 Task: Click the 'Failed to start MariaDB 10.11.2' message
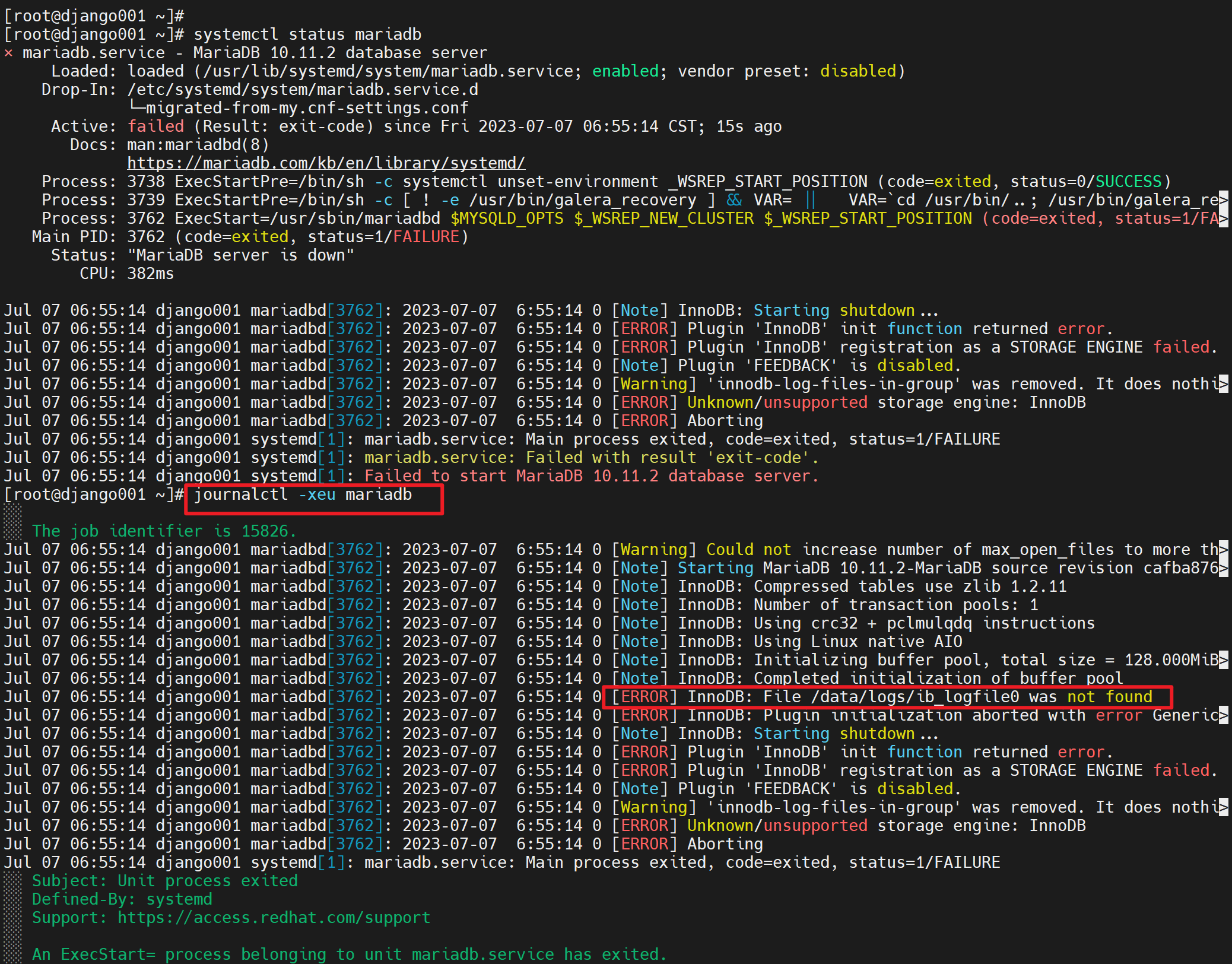[x=591, y=476]
